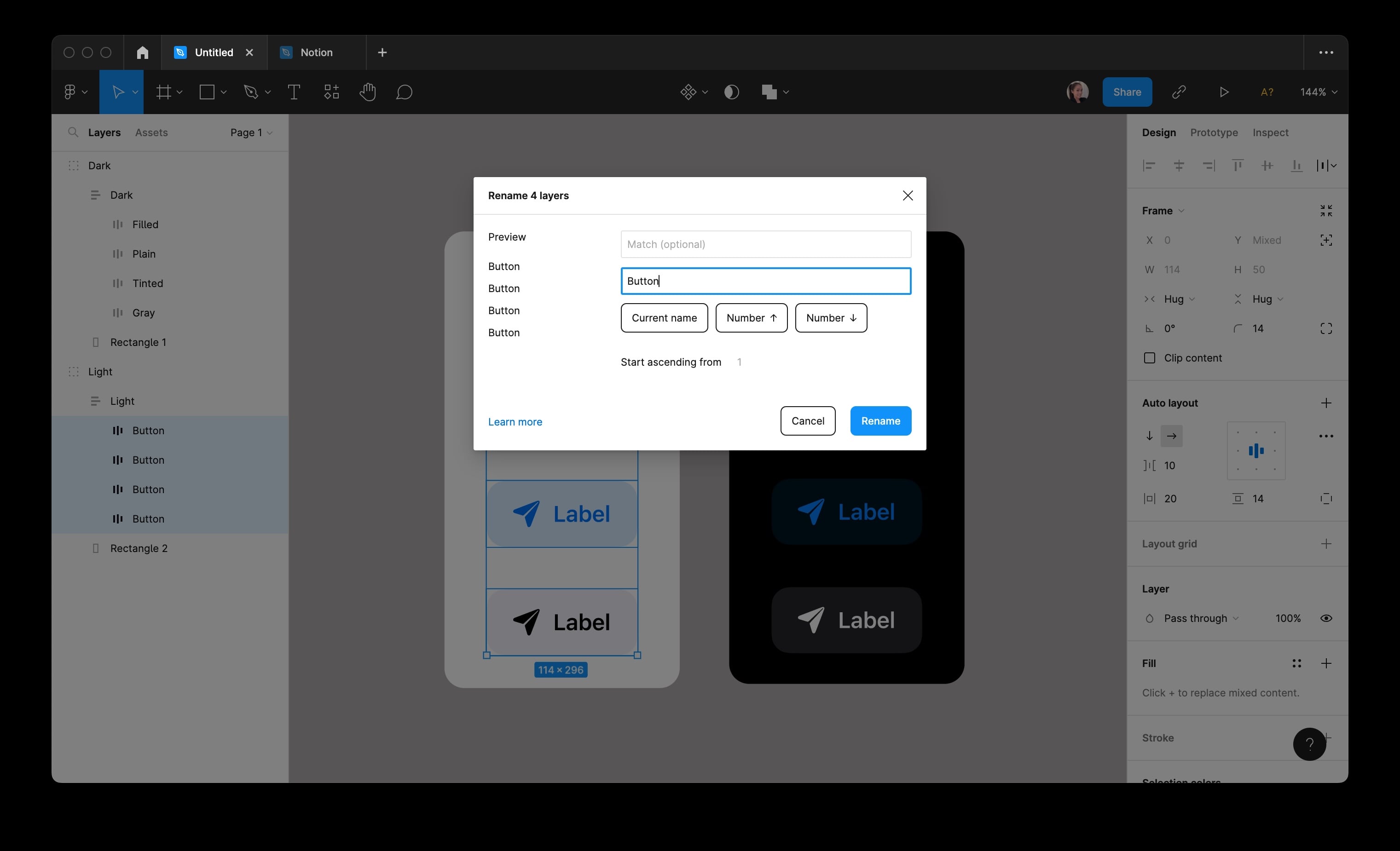Select the Text tool
The image size is (1400, 851).
click(294, 92)
